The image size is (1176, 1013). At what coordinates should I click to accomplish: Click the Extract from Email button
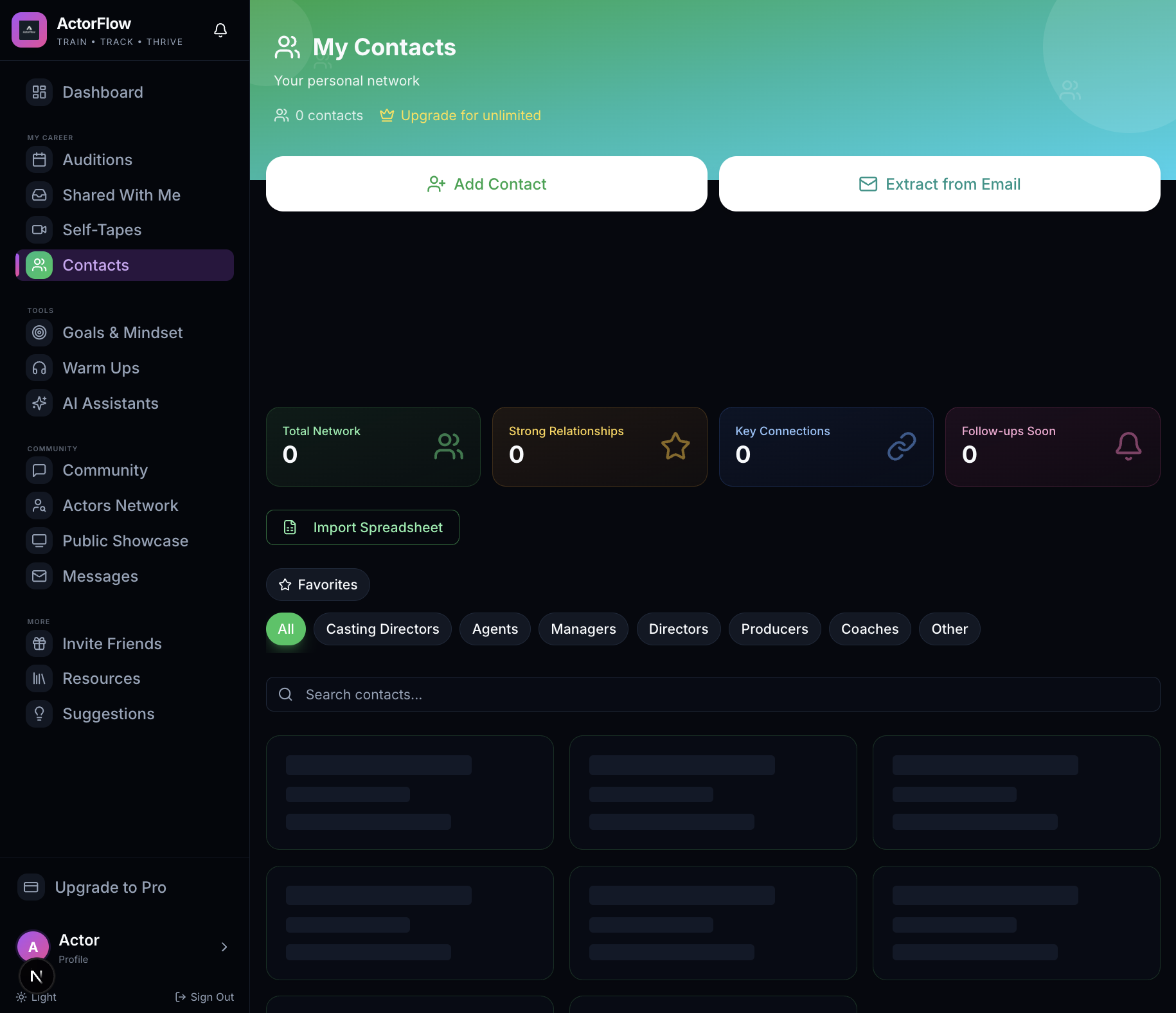pyautogui.click(x=940, y=184)
